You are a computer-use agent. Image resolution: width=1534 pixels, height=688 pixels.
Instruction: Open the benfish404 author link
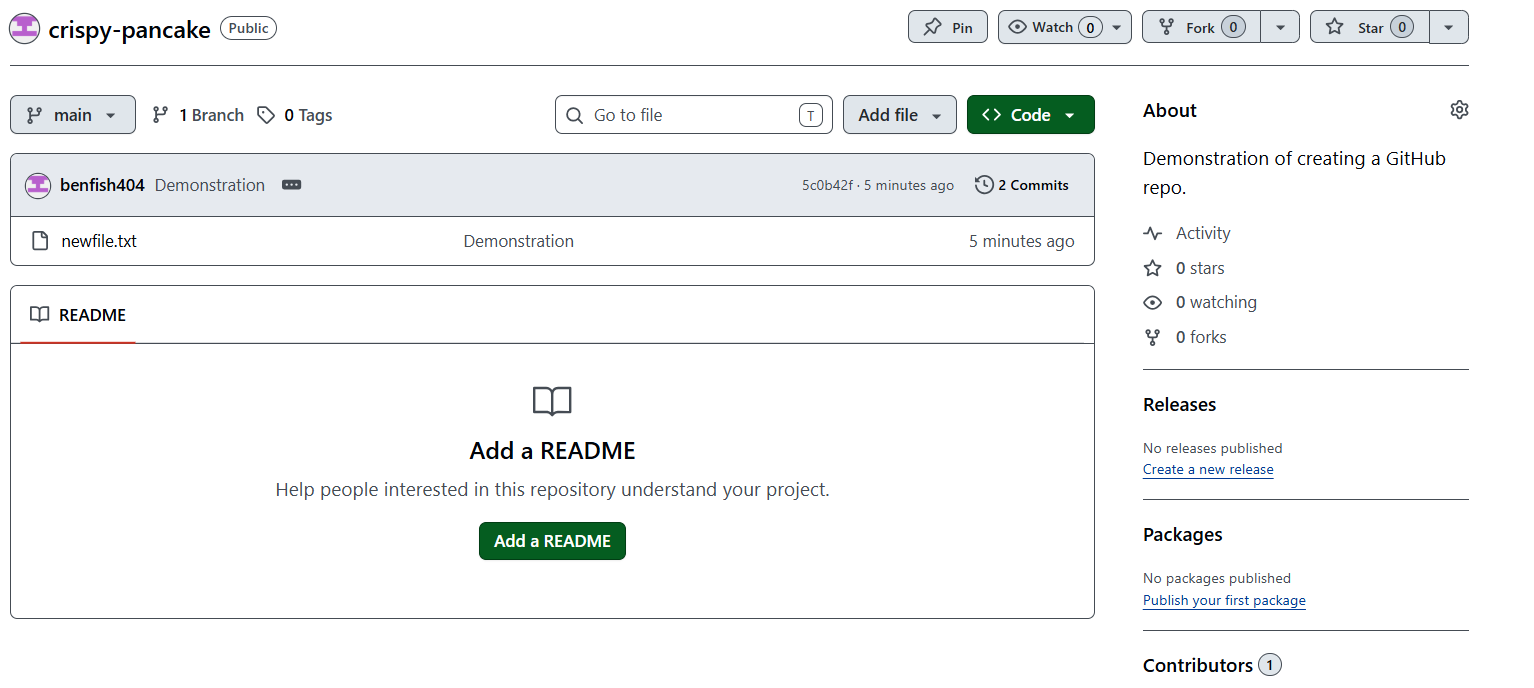(102, 185)
